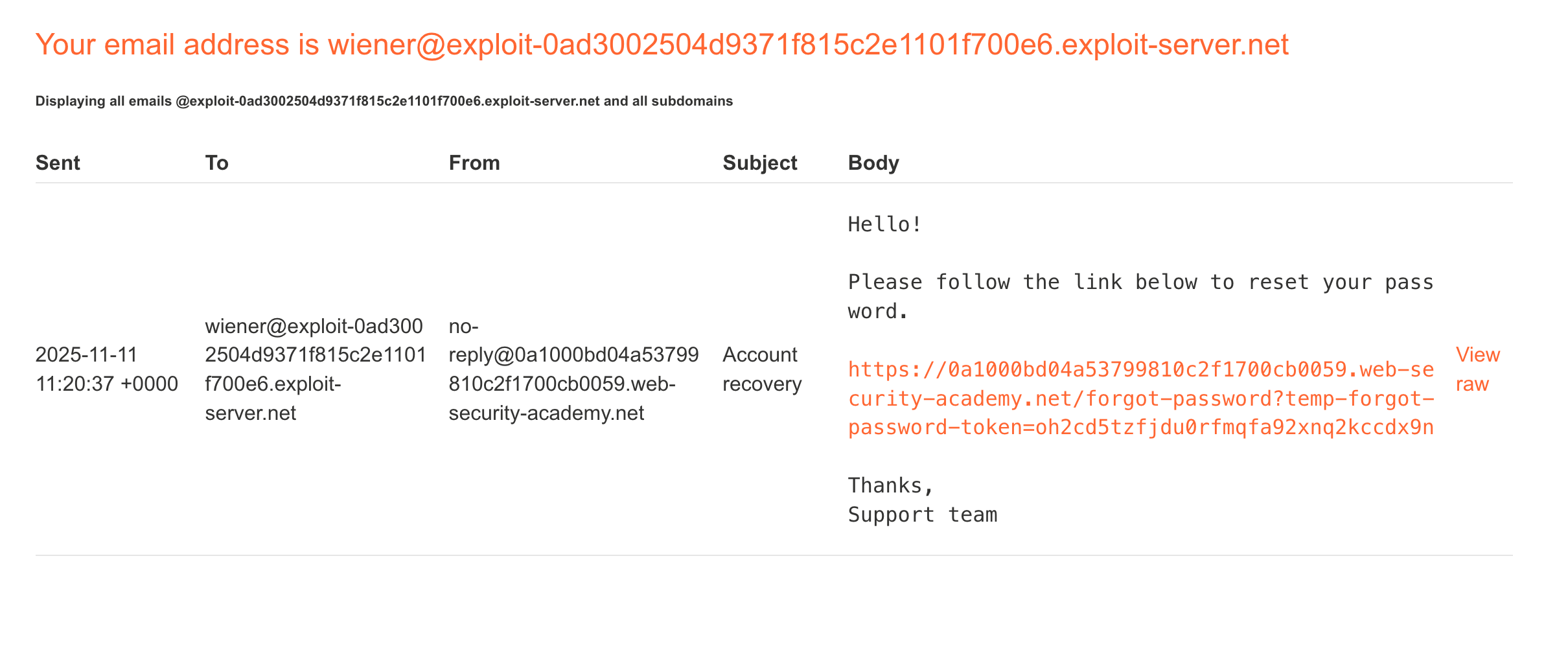Click the 'Displaying all emails' notice text
Screen dimensions: 1568x648
point(104,101)
